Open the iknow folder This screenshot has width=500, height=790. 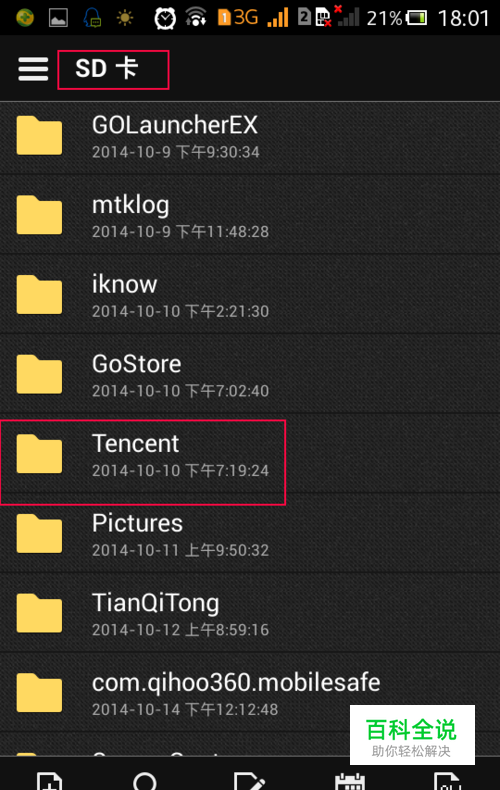(250, 295)
